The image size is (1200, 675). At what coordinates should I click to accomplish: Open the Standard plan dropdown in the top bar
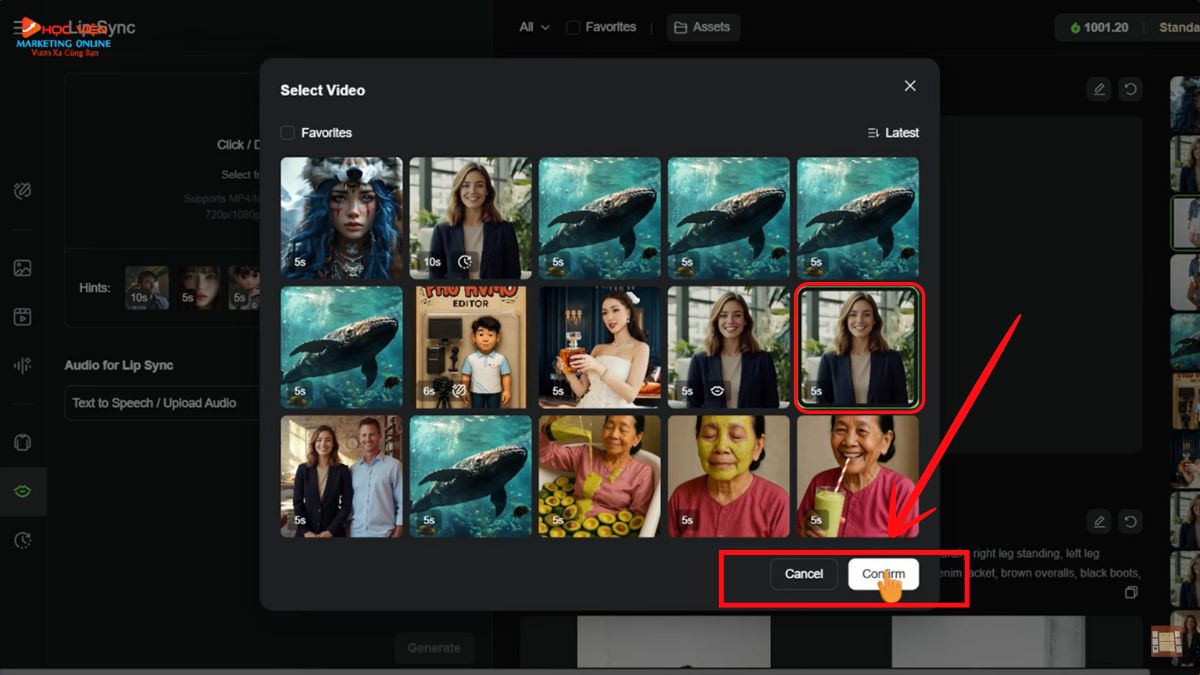pos(1178,28)
